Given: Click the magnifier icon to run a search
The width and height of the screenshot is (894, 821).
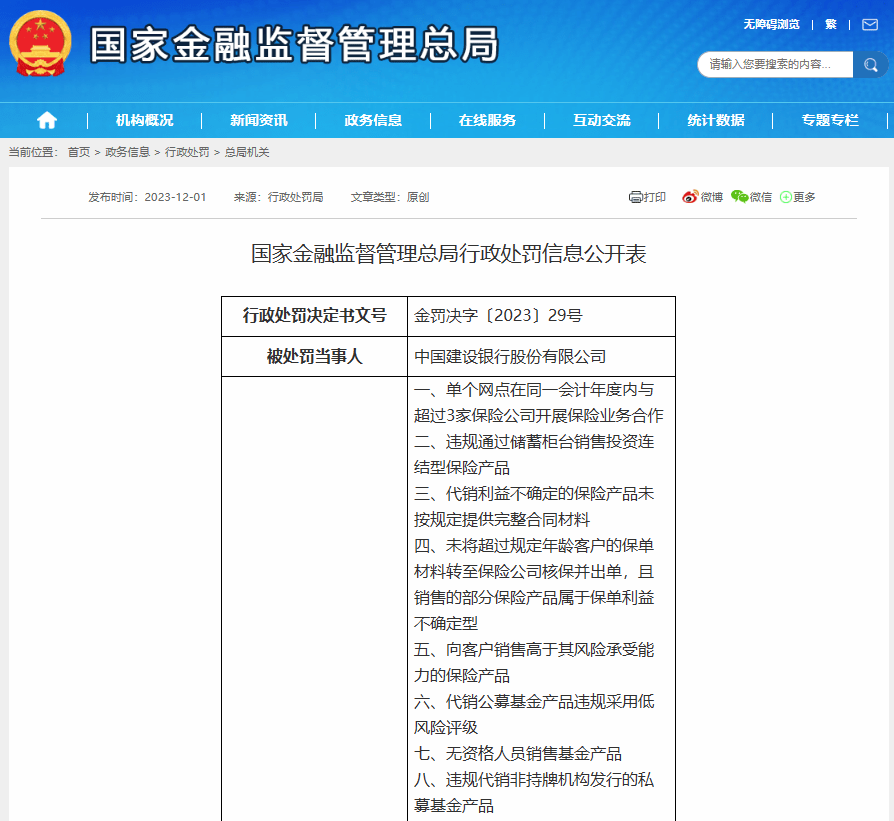Looking at the screenshot, I should point(869,64).
